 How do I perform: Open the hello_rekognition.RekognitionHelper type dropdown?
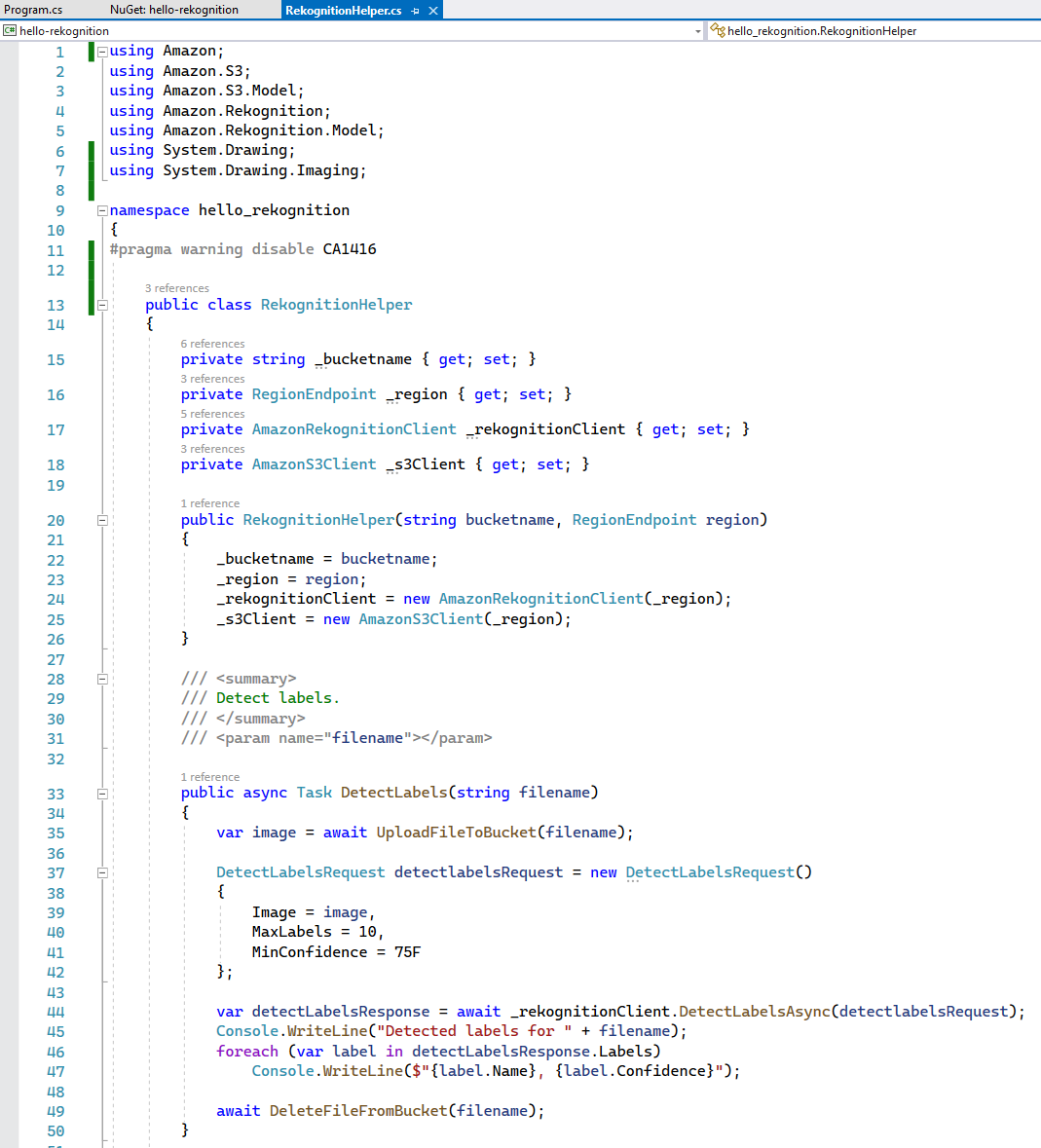point(875,31)
